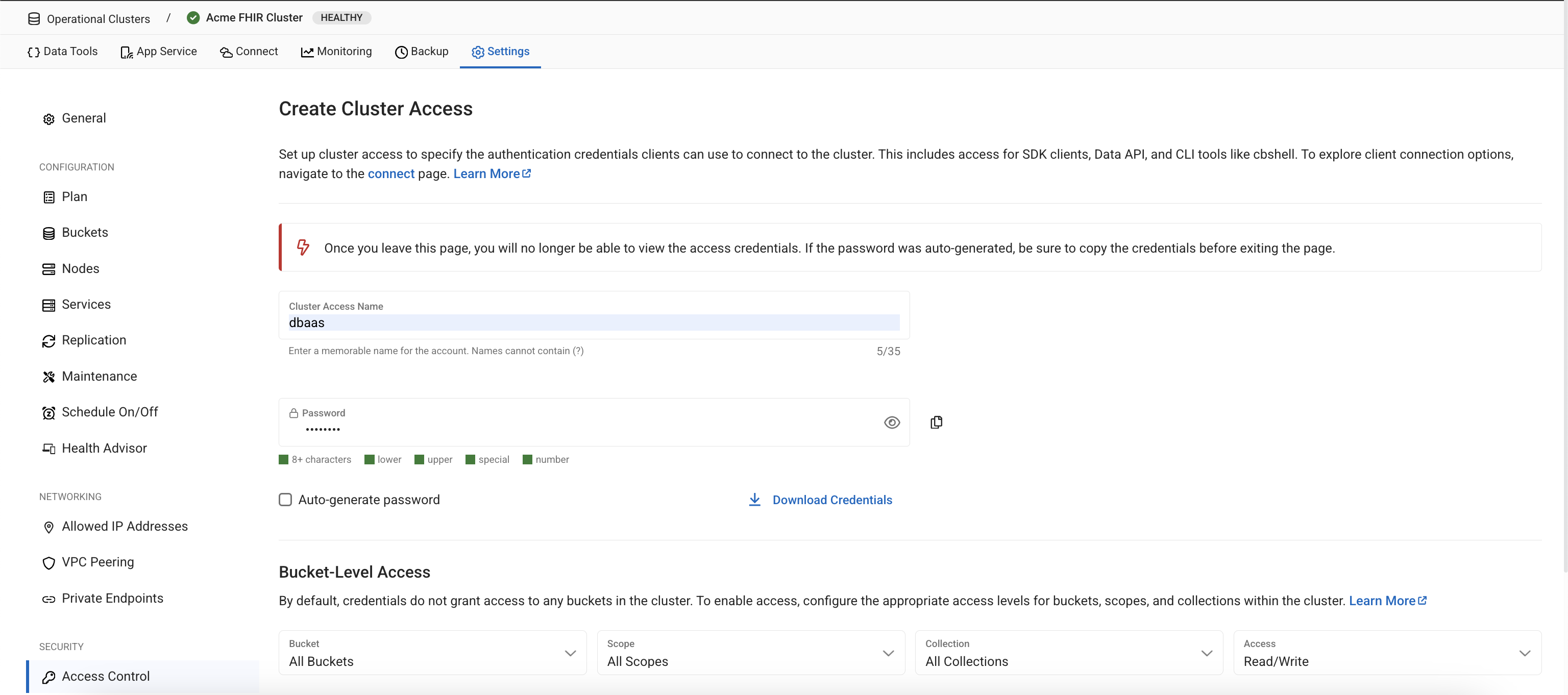This screenshot has height=695, width=1568.
Task: Select the Replication sidebar icon
Action: (x=48, y=340)
